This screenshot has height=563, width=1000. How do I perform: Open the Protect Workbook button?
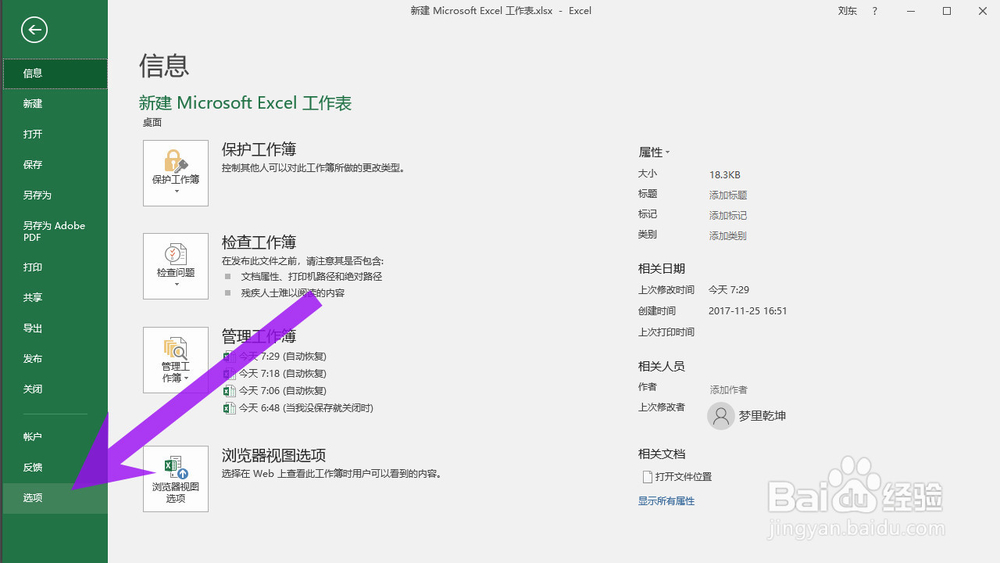(x=175, y=173)
